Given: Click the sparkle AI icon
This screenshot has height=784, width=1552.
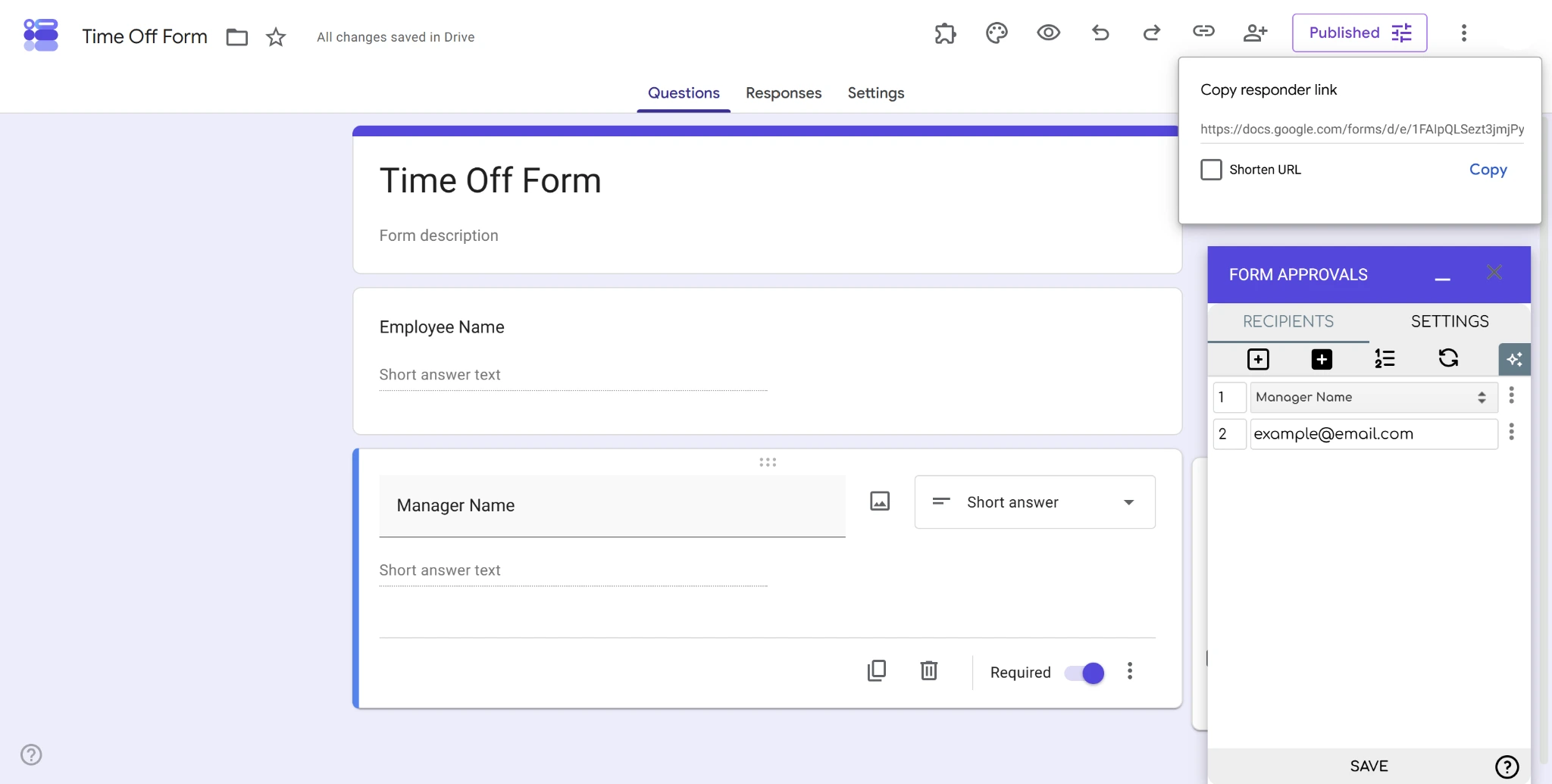Looking at the screenshot, I should [x=1515, y=360].
